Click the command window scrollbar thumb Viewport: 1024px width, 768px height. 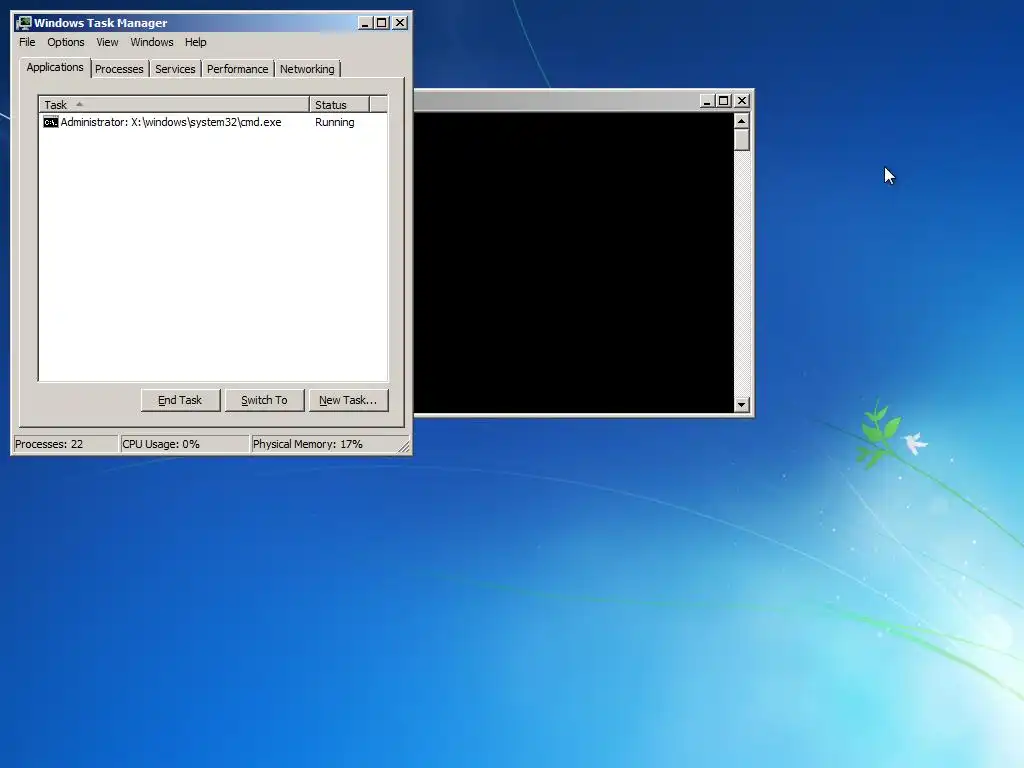pyautogui.click(x=741, y=140)
